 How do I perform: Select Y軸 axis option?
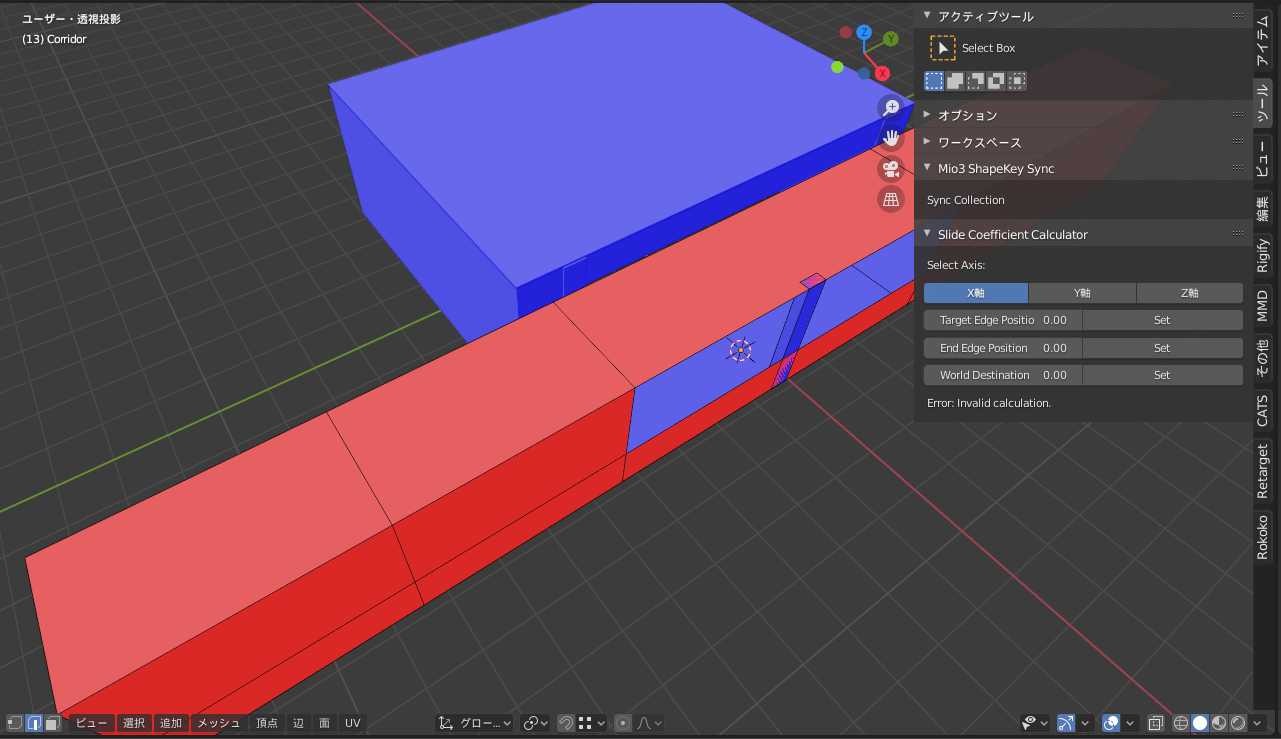pos(1082,293)
